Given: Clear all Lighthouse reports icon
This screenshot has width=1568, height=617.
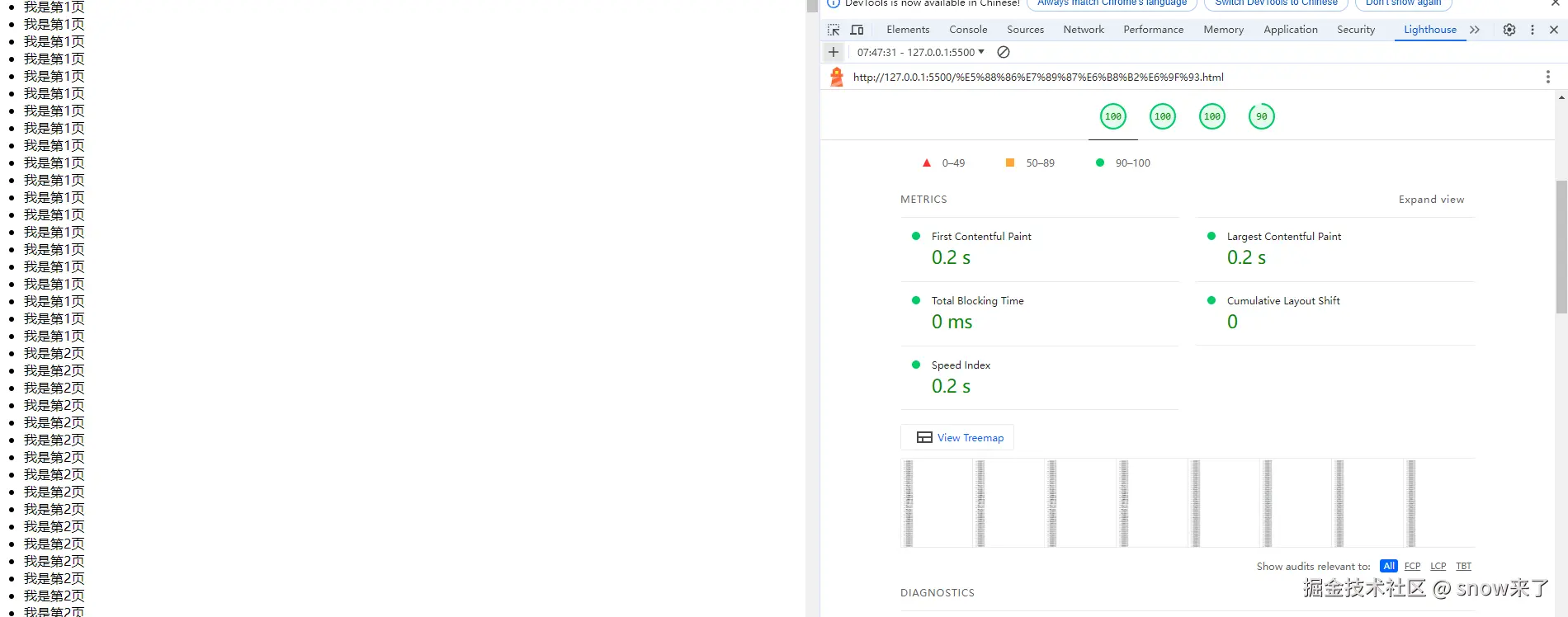Looking at the screenshot, I should 1004,52.
